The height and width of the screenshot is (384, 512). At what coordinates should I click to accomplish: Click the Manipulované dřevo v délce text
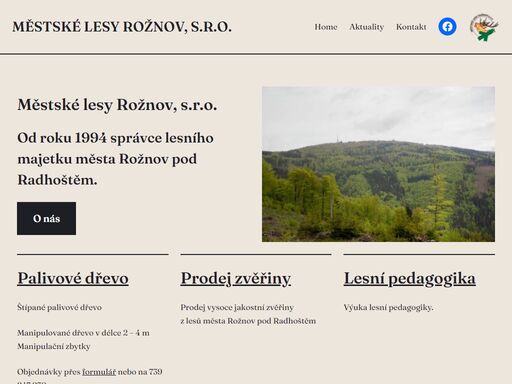83,333
